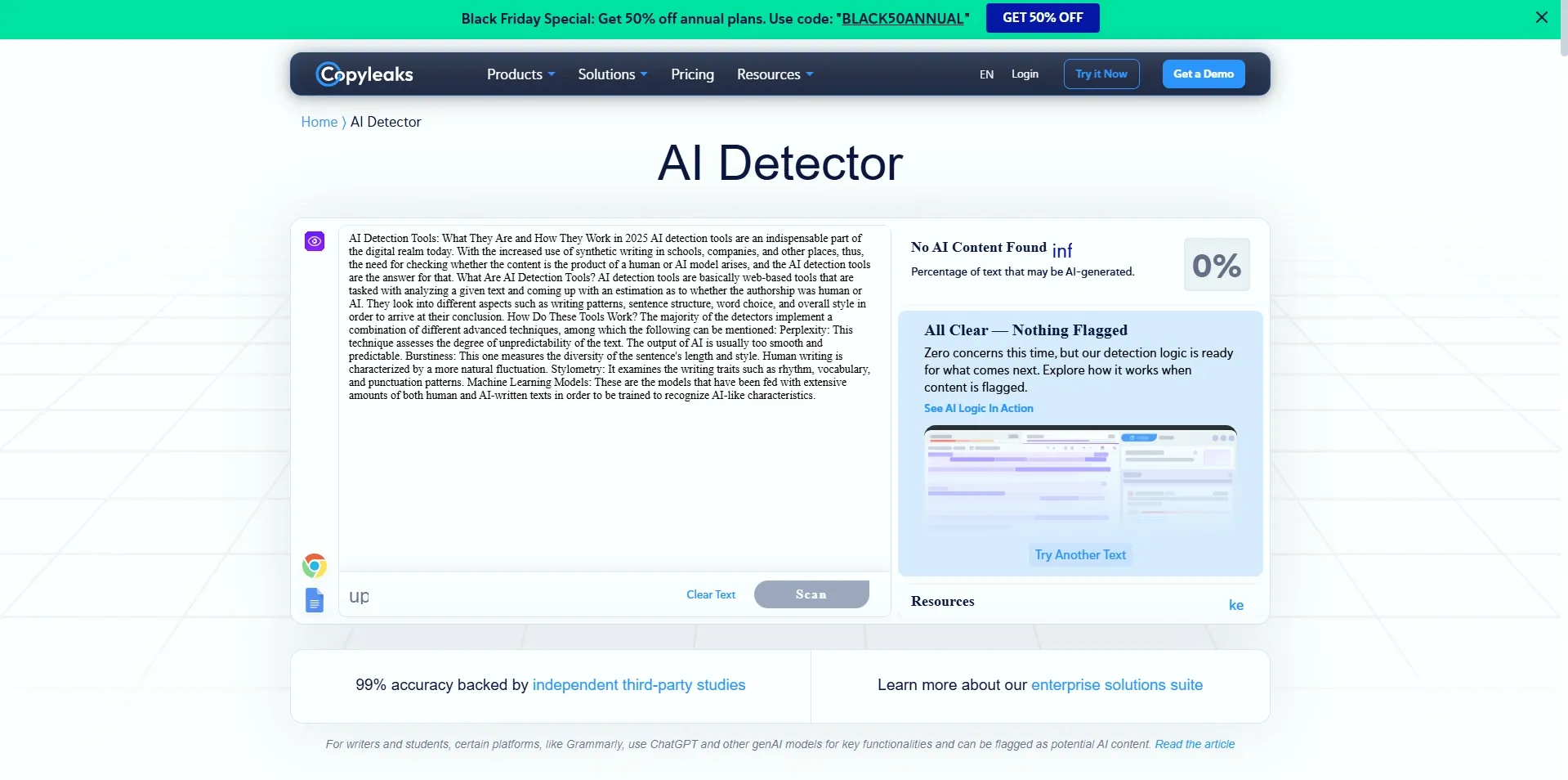
Task: Click the info icon next to No AI Content Found
Action: pos(1061,250)
